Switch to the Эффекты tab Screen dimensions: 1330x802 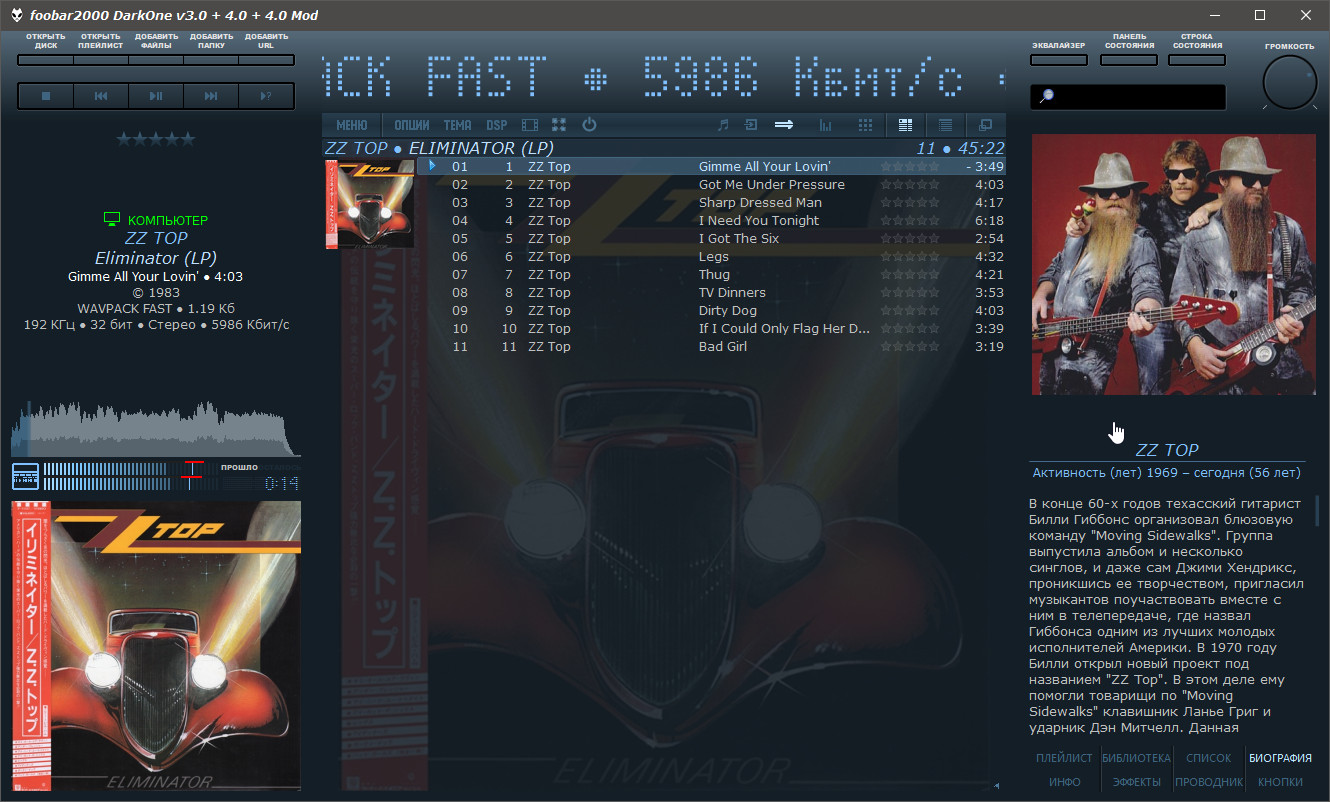[1136, 782]
